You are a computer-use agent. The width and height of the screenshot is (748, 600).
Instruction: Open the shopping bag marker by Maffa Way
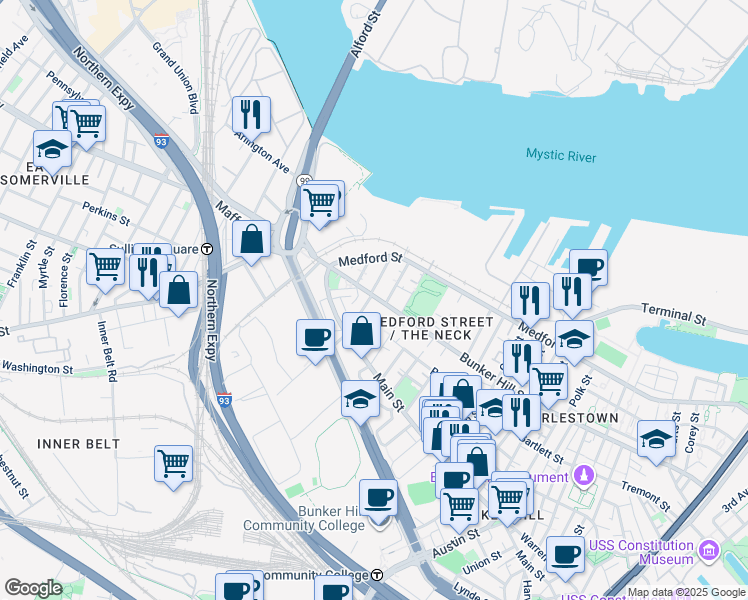click(251, 239)
